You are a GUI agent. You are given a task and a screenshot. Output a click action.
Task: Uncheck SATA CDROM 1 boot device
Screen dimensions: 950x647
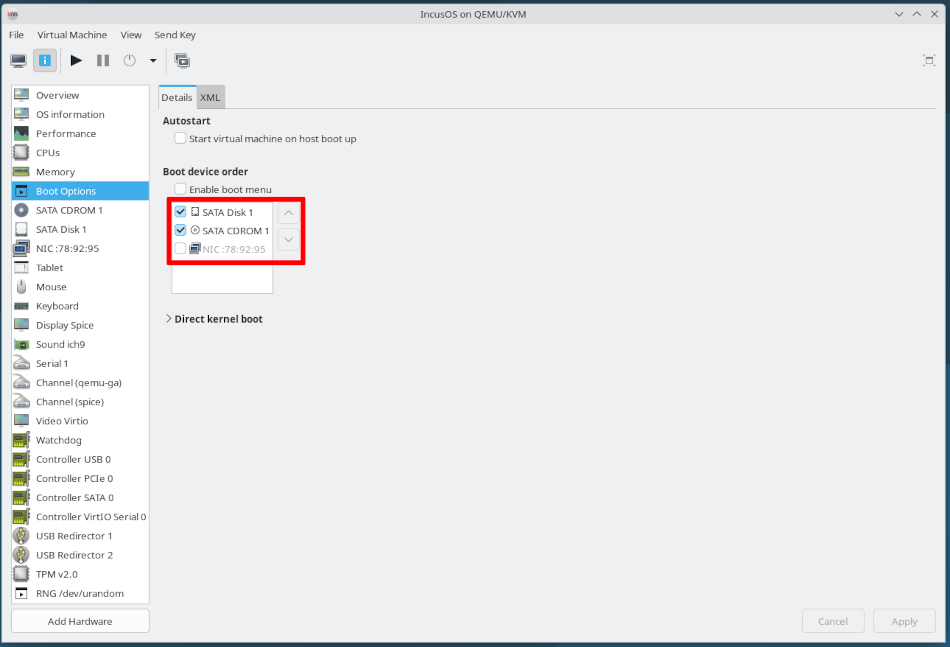coord(180,230)
